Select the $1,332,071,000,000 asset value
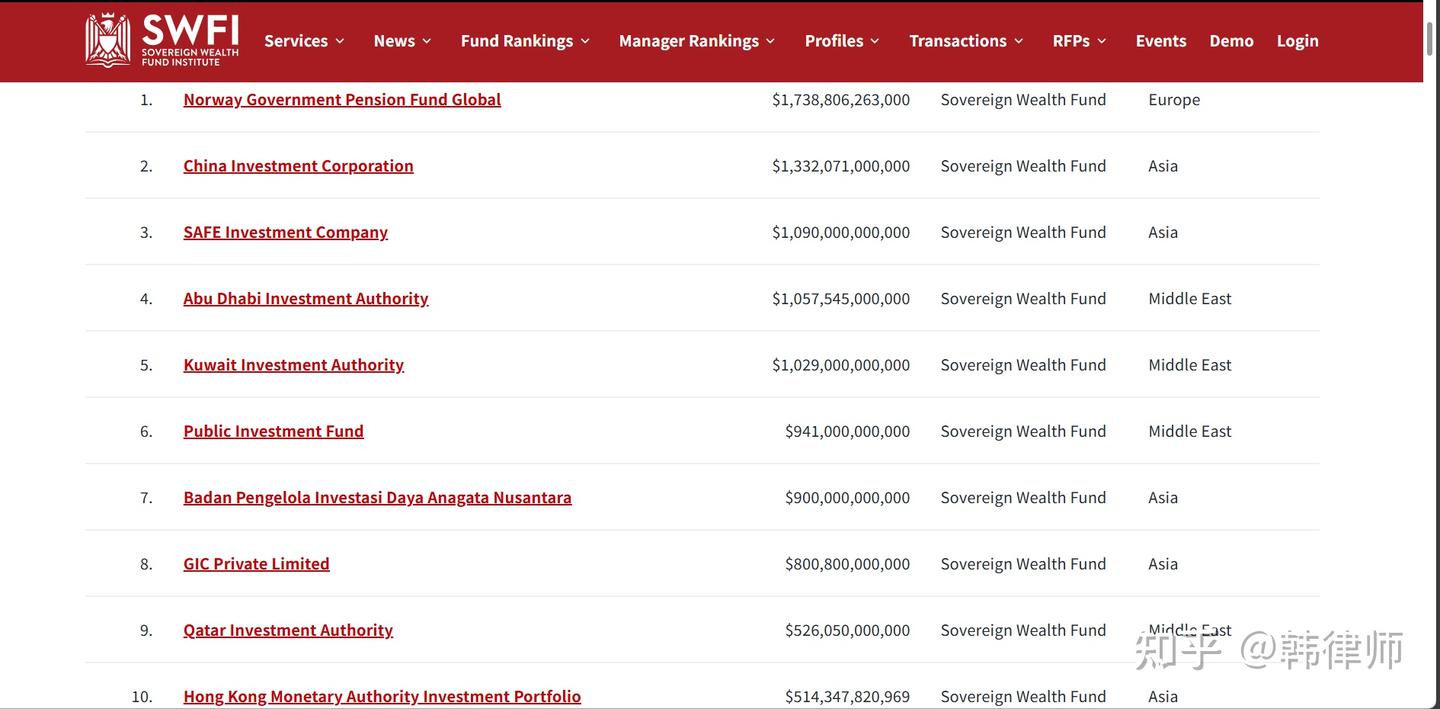Screen dimensions: 1440x709 pyautogui.click(x=841, y=165)
